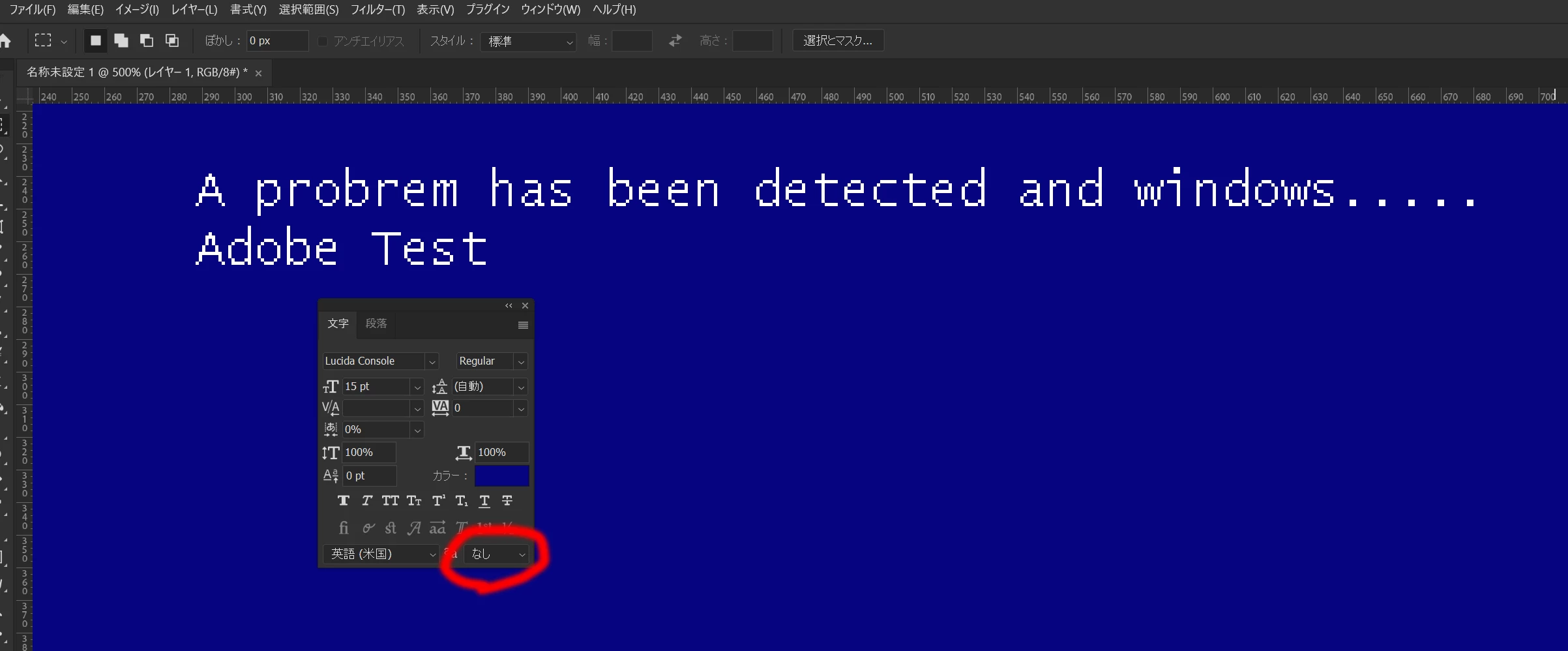The image size is (1568, 651).
Task: Open the 編集(E) menu
Action: tap(85, 10)
